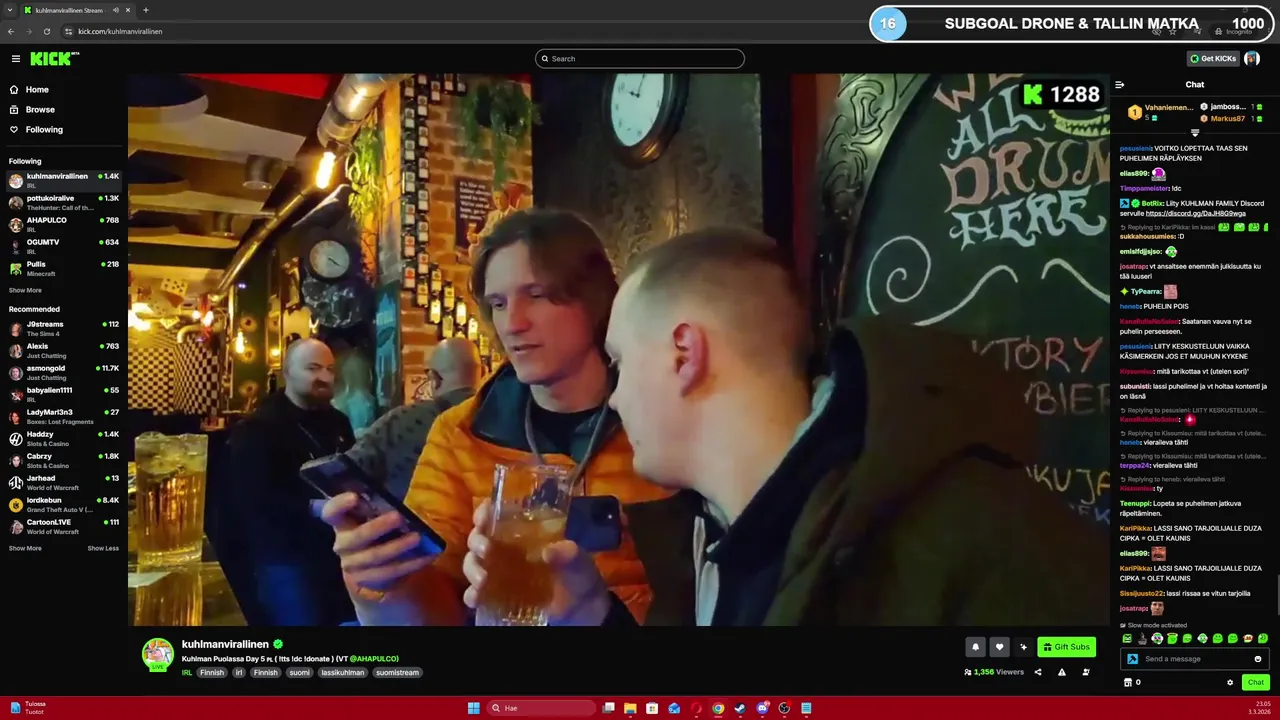Click the address bar URL

(120, 31)
